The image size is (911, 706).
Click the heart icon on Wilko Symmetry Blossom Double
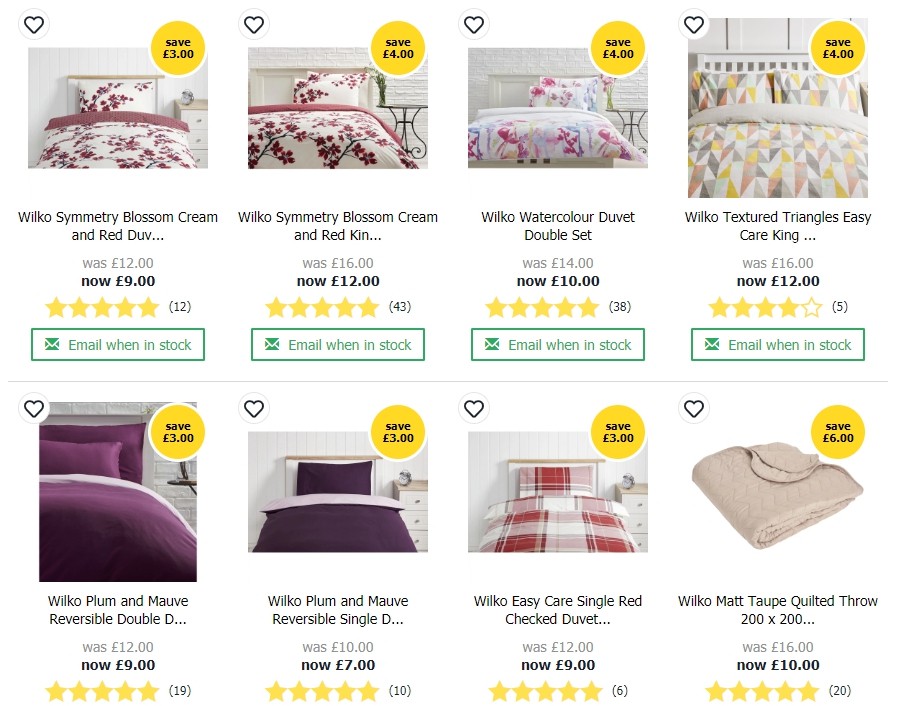(x=34, y=24)
